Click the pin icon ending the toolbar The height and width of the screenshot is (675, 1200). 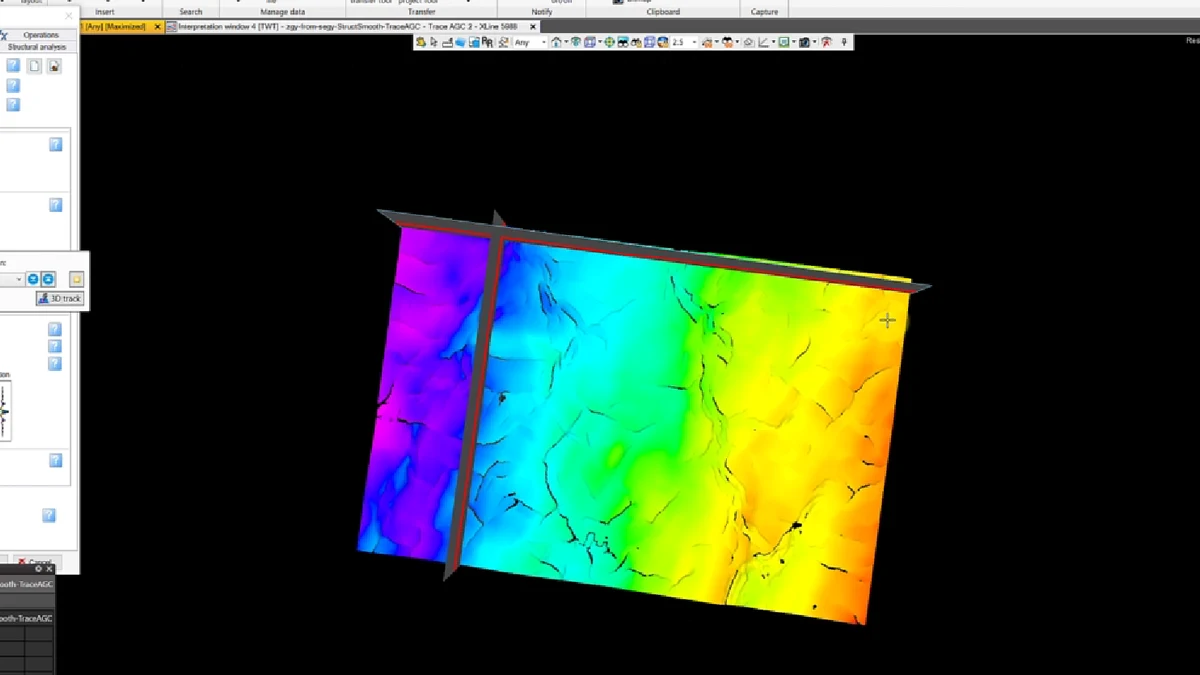coord(845,42)
